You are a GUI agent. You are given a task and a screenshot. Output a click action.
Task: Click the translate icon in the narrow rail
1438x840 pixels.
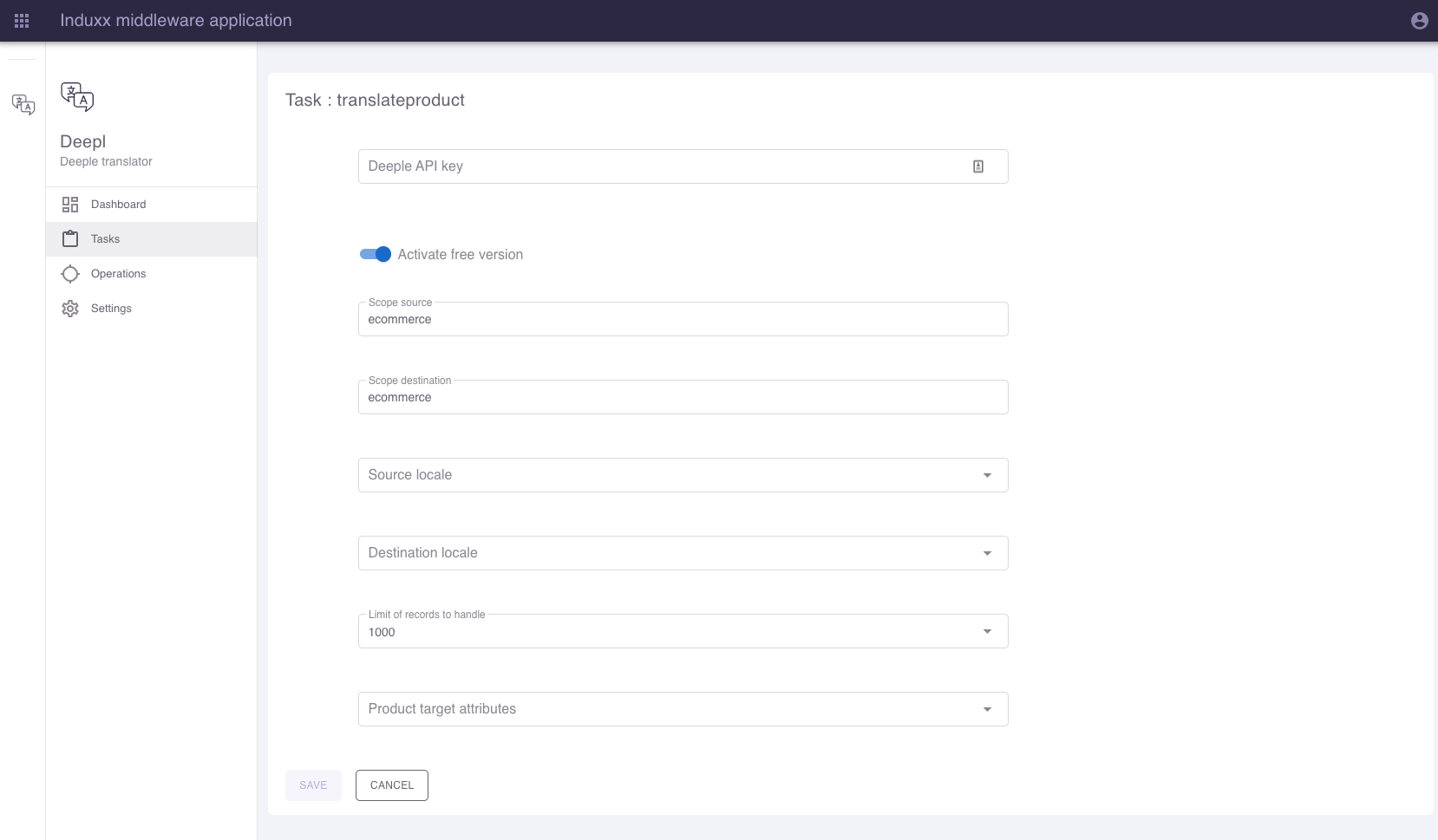coord(23,105)
